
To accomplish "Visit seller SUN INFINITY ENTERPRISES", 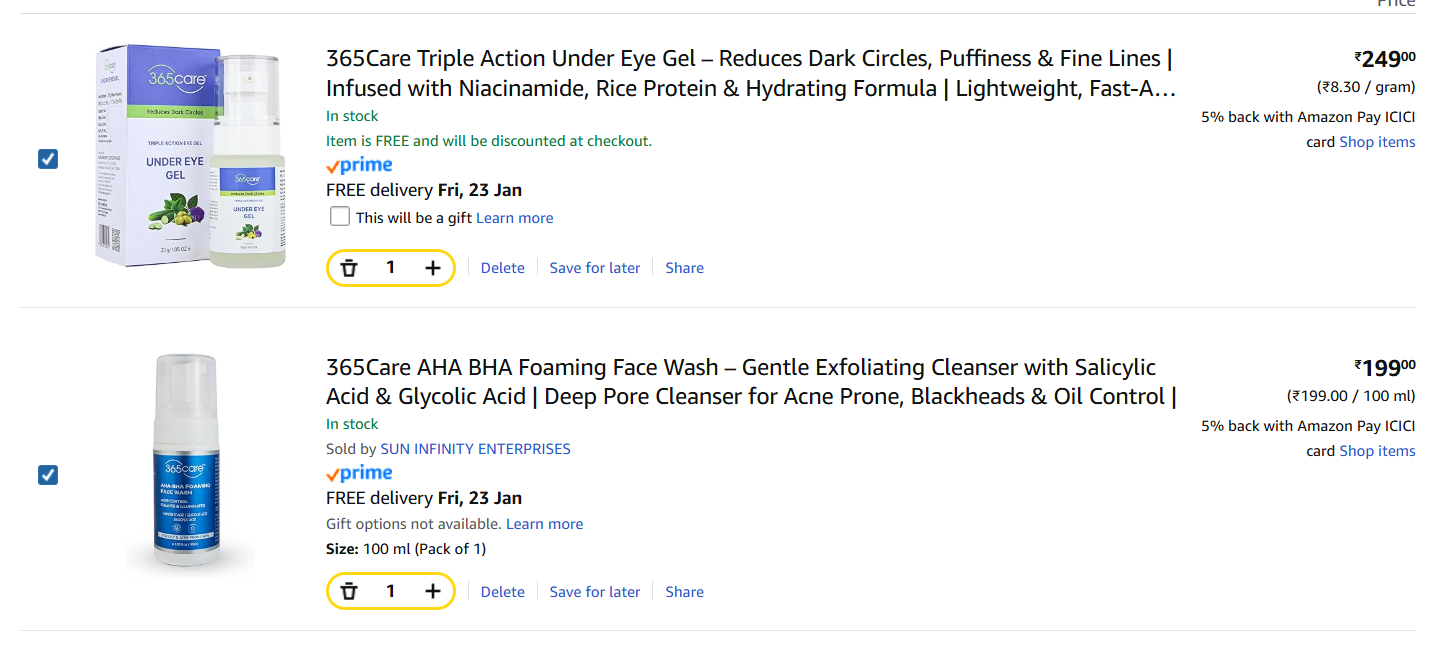I will pos(475,448).
